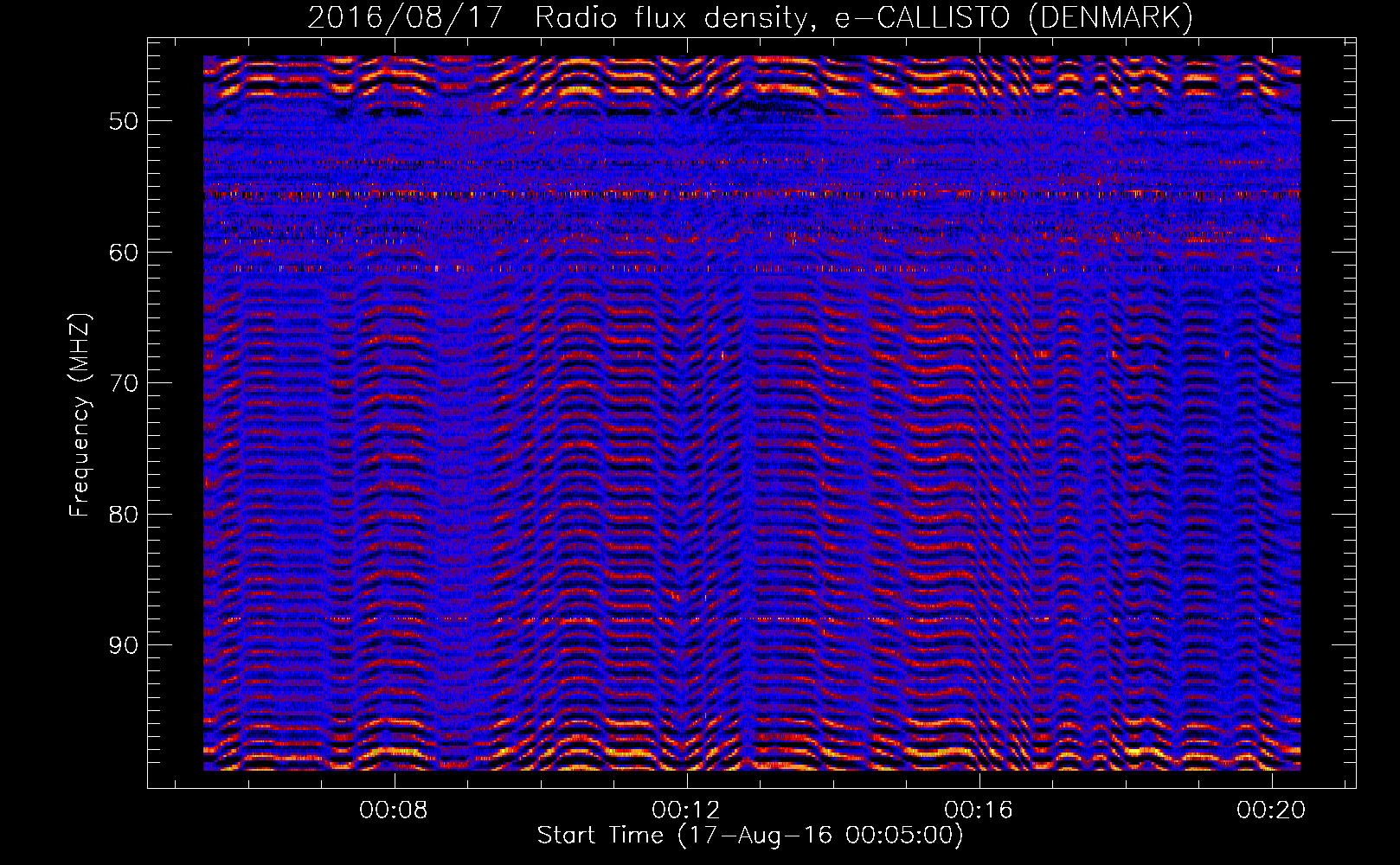Click the "Frequency (MHZ)" y-axis label
Image resolution: width=1400 pixels, height=865 pixels.
click(80, 415)
